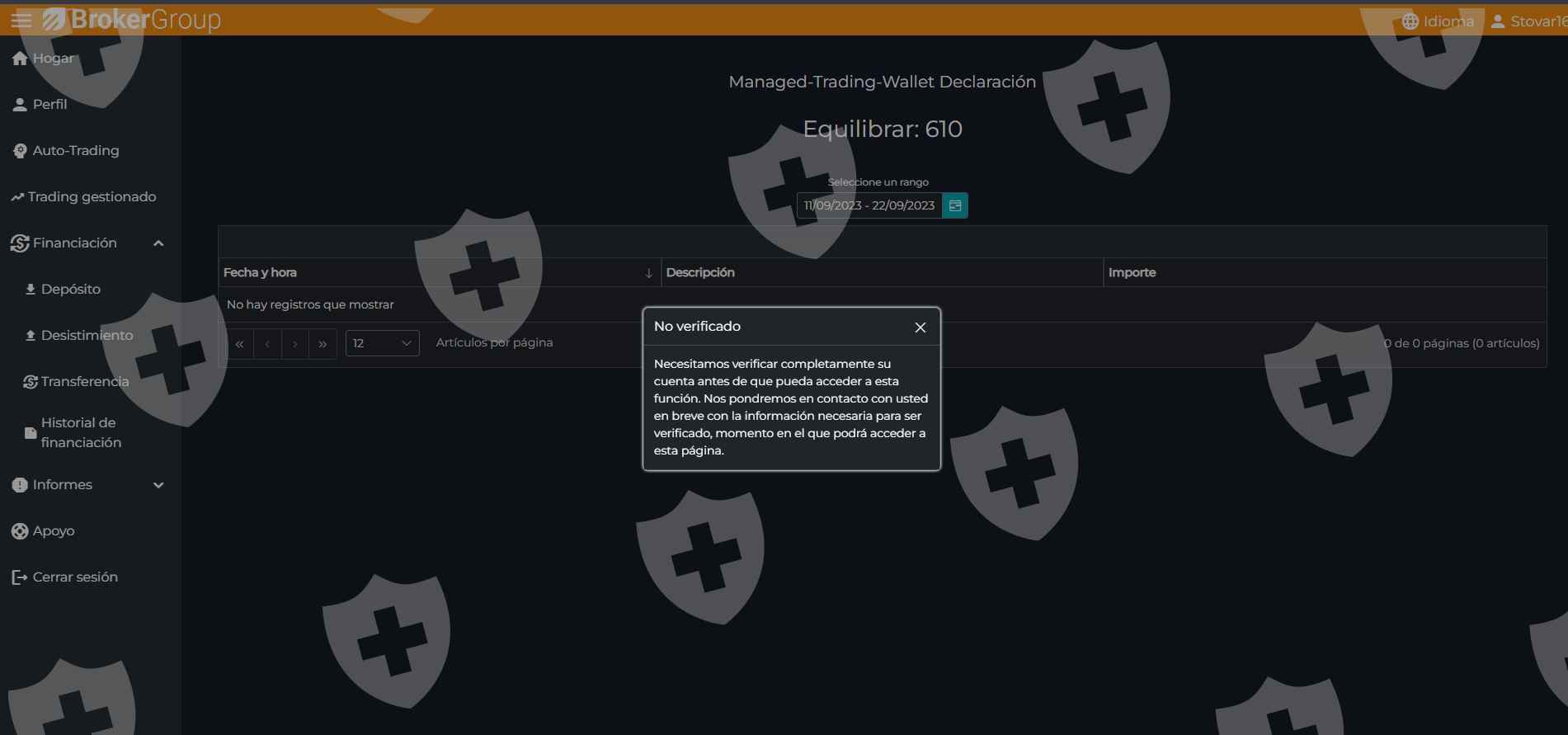Sort by Fecha y hora arrow
Screen dimensions: 1568x735
648,273
